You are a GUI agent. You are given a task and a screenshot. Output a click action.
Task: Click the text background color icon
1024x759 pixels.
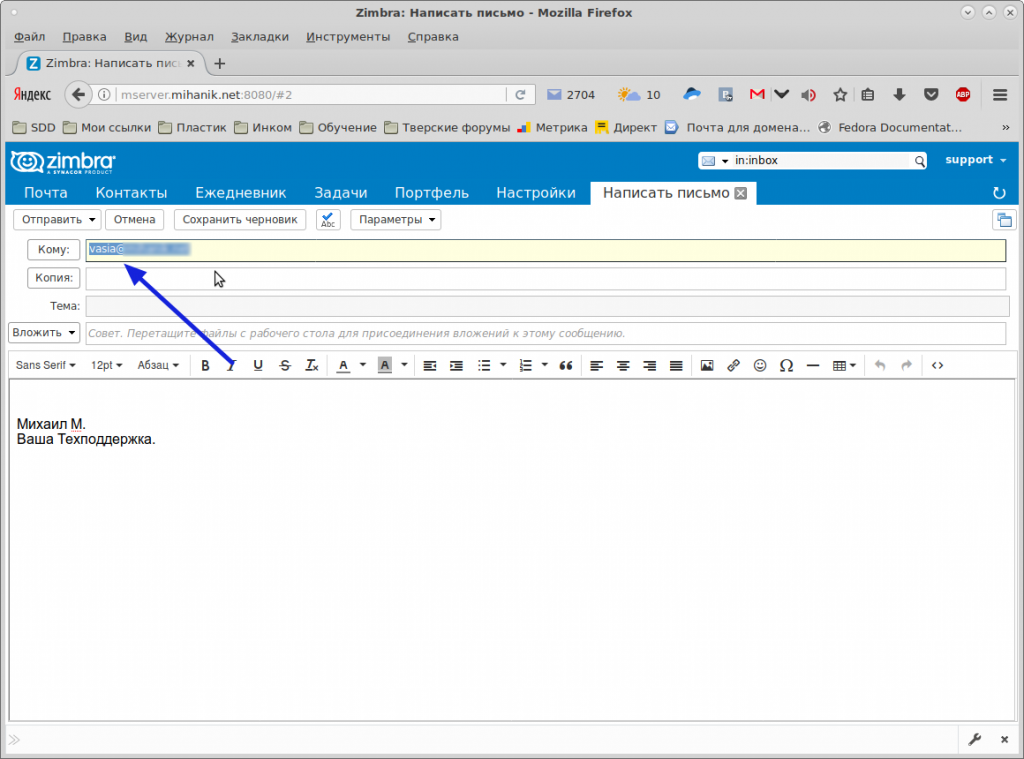[x=385, y=366]
